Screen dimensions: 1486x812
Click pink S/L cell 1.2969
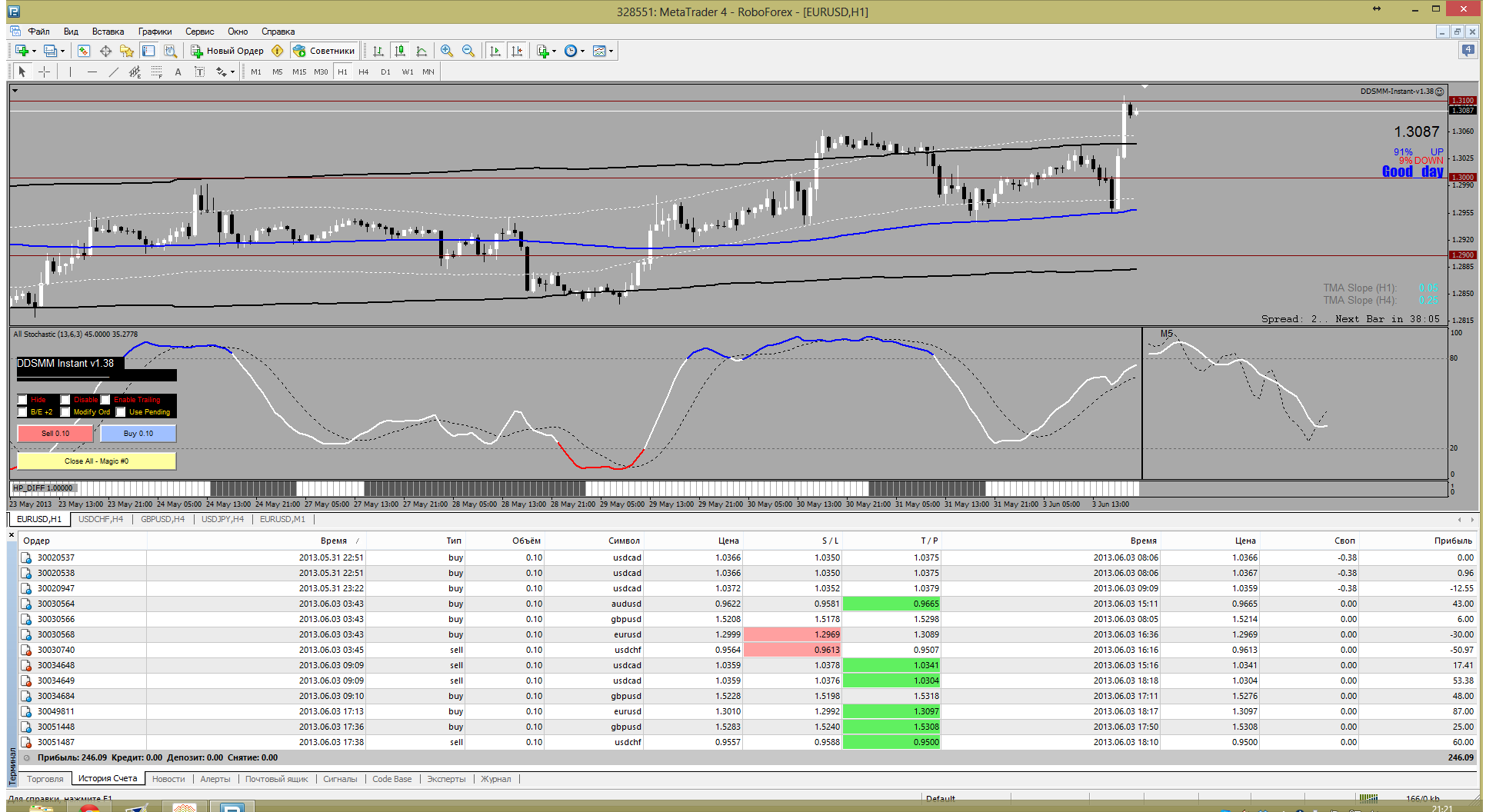(x=792, y=634)
